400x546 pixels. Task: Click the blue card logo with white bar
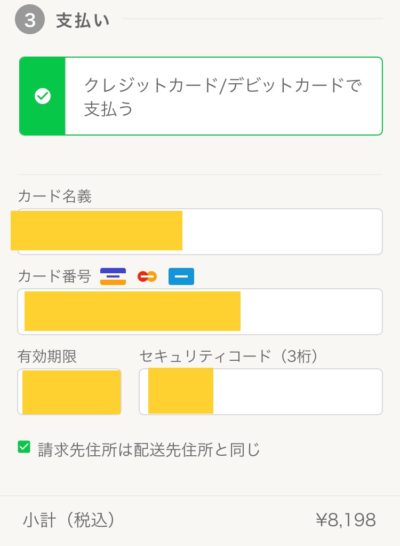coord(181,276)
